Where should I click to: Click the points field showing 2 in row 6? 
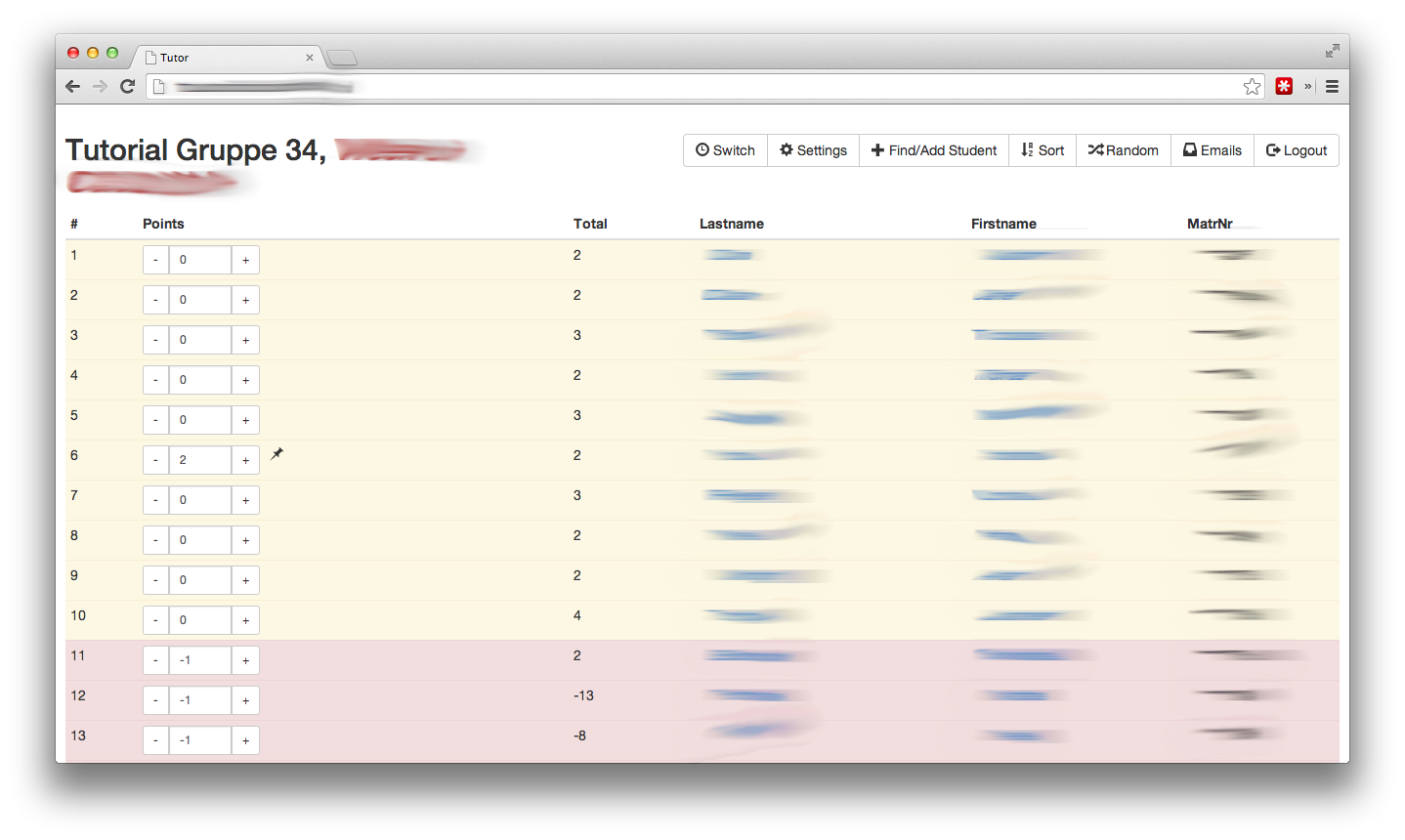[200, 460]
